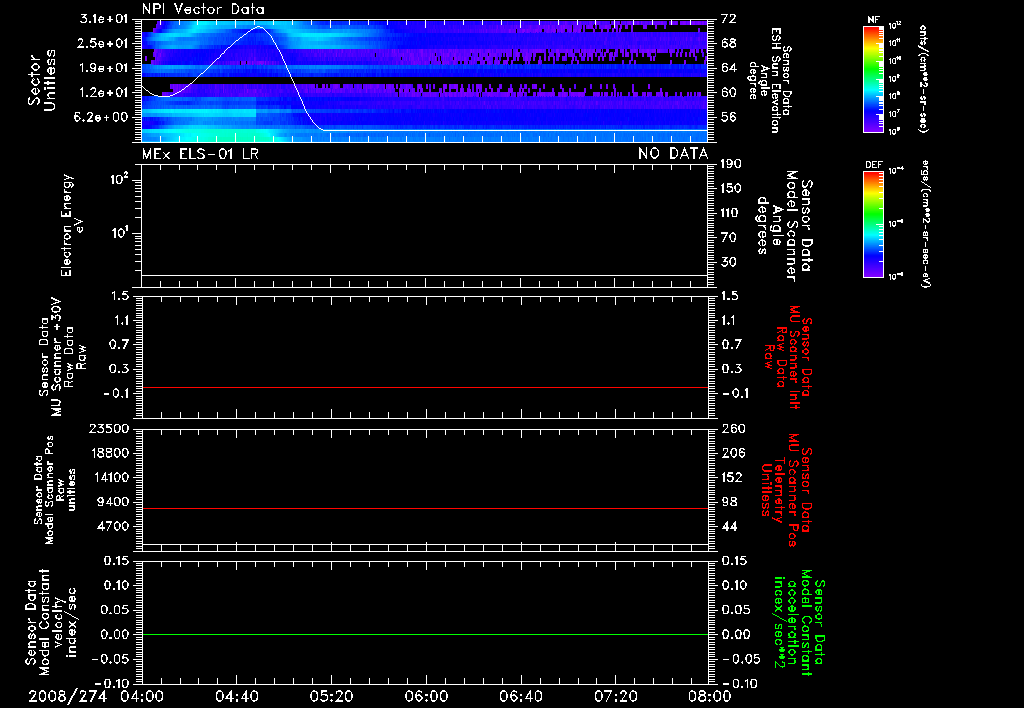Click the 05:20 time axis label
This screenshot has width=1024, height=708.
point(331,696)
